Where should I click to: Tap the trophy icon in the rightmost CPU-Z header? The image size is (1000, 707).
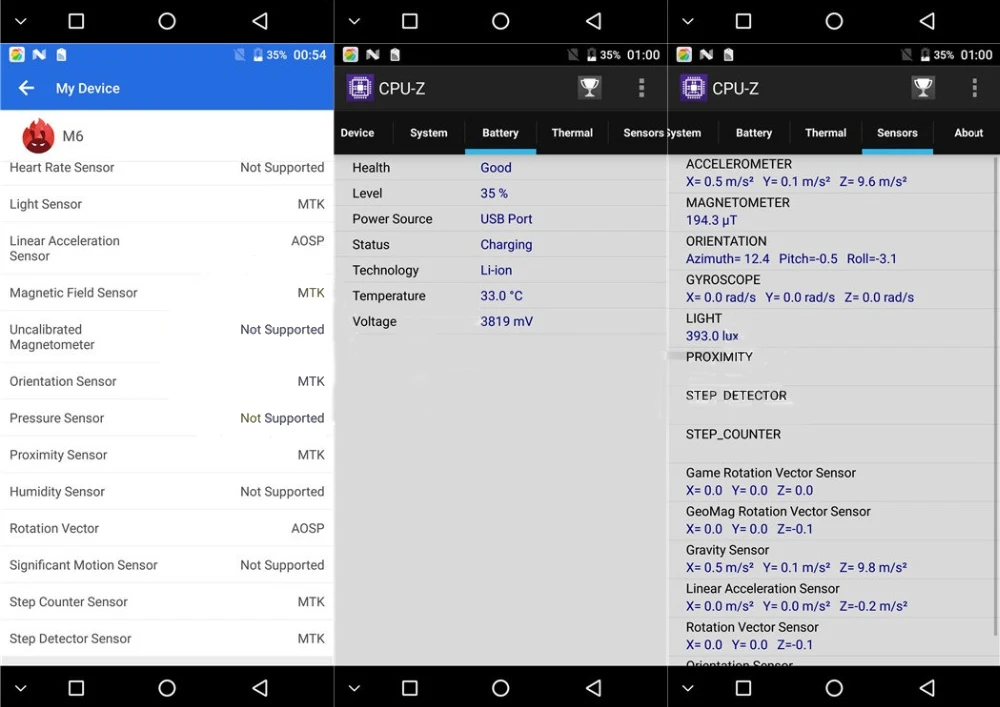point(923,87)
